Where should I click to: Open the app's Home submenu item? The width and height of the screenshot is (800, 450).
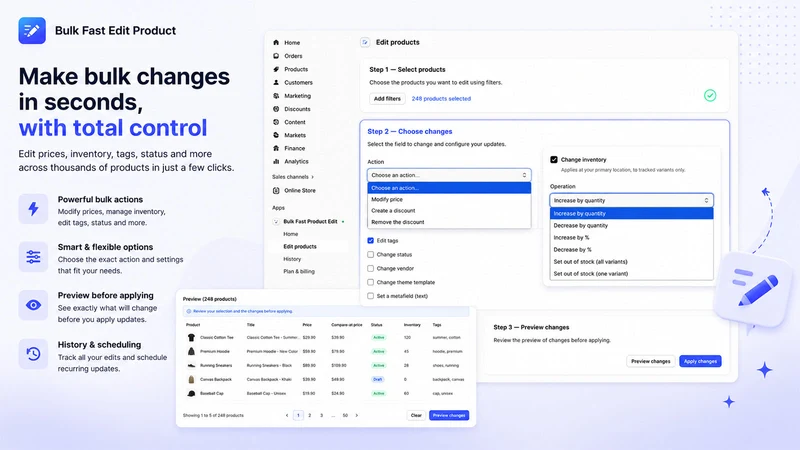pyautogui.click(x=291, y=234)
